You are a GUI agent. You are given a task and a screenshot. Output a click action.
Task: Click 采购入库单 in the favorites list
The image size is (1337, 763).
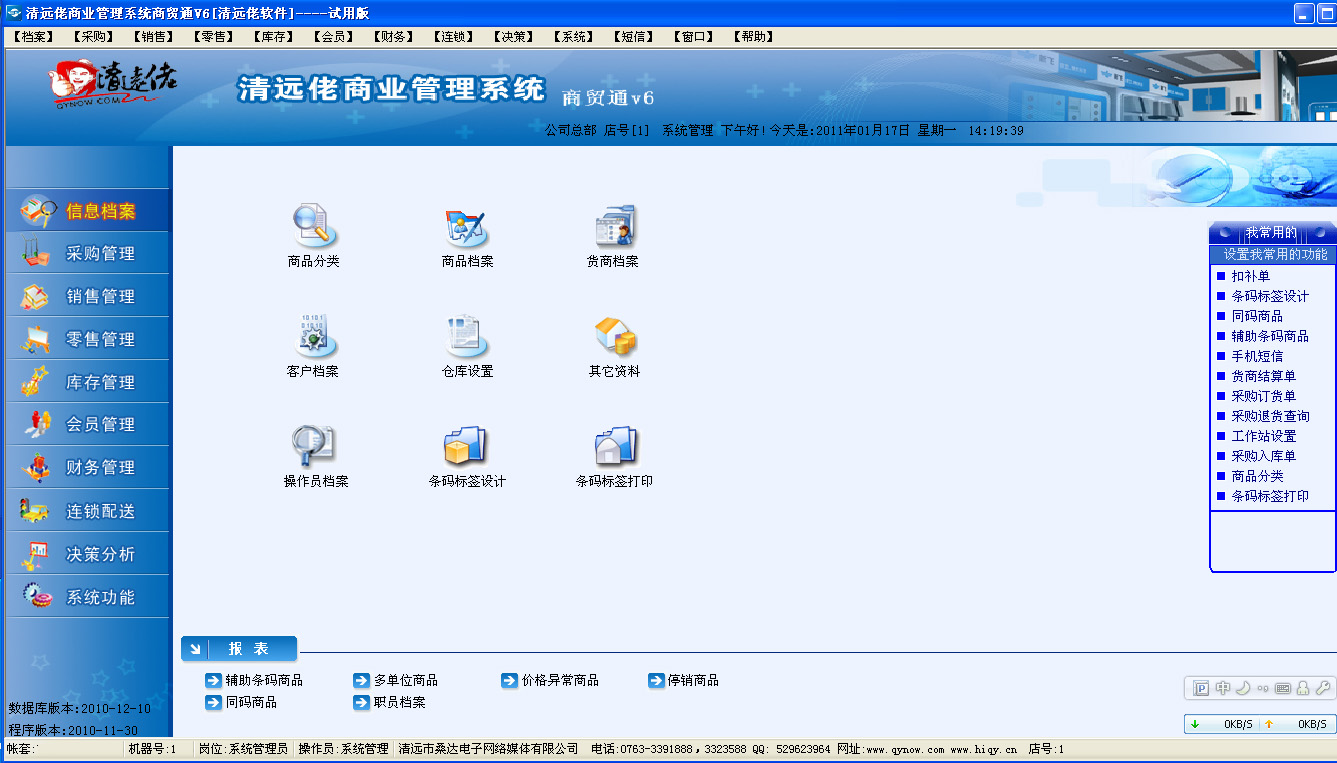coord(1263,456)
